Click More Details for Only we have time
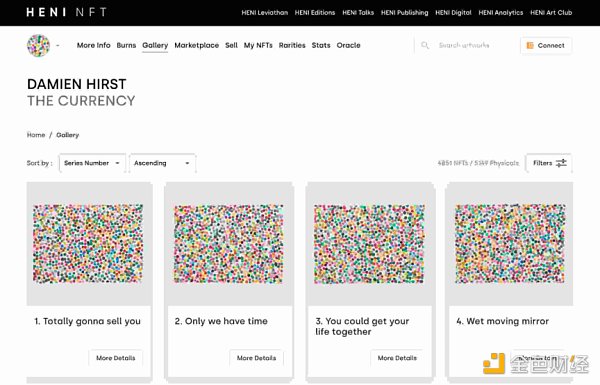This screenshot has width=600, height=385. [256, 358]
